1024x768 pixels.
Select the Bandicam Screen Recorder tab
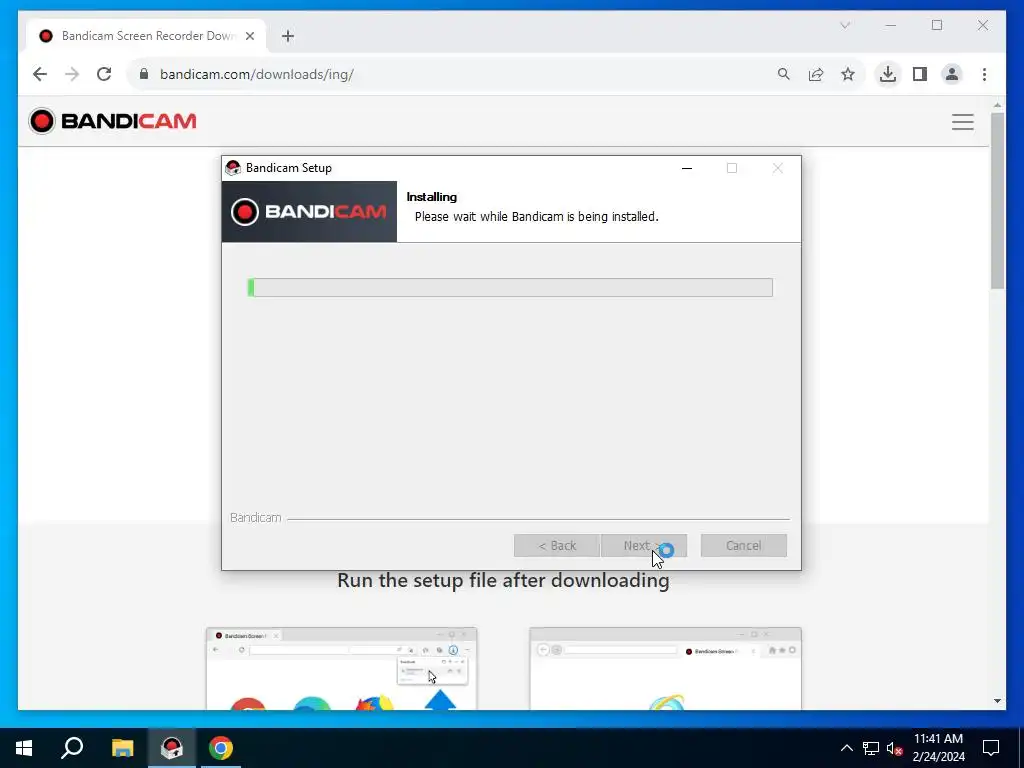pos(146,36)
